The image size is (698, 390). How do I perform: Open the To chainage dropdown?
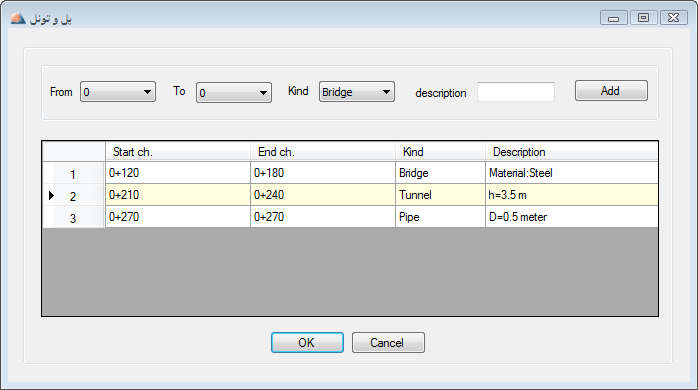tap(234, 93)
